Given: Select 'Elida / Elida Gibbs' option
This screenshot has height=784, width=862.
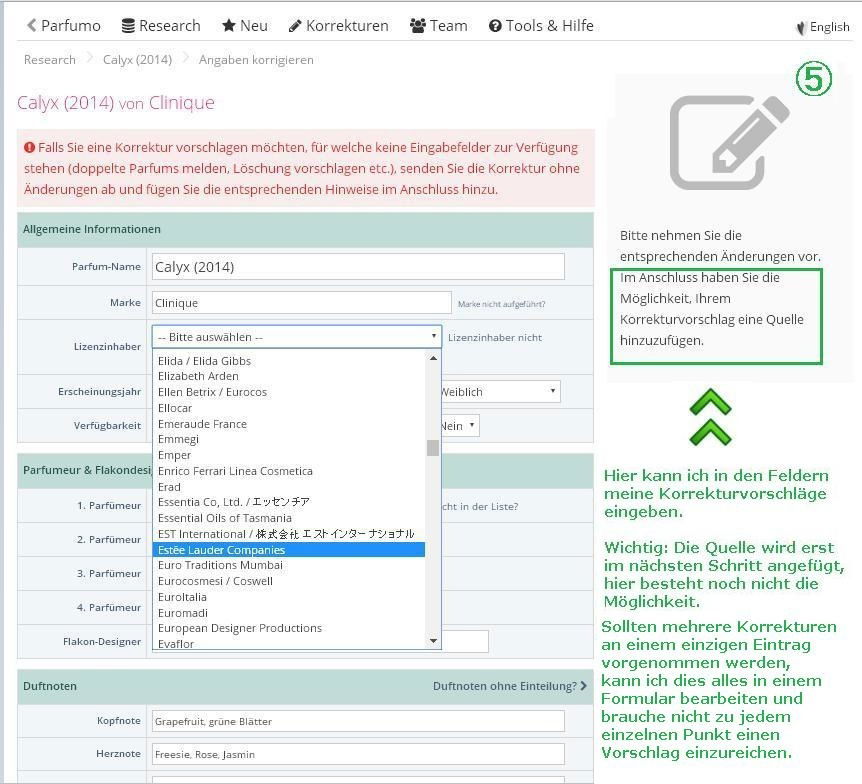Looking at the screenshot, I should point(289,361).
